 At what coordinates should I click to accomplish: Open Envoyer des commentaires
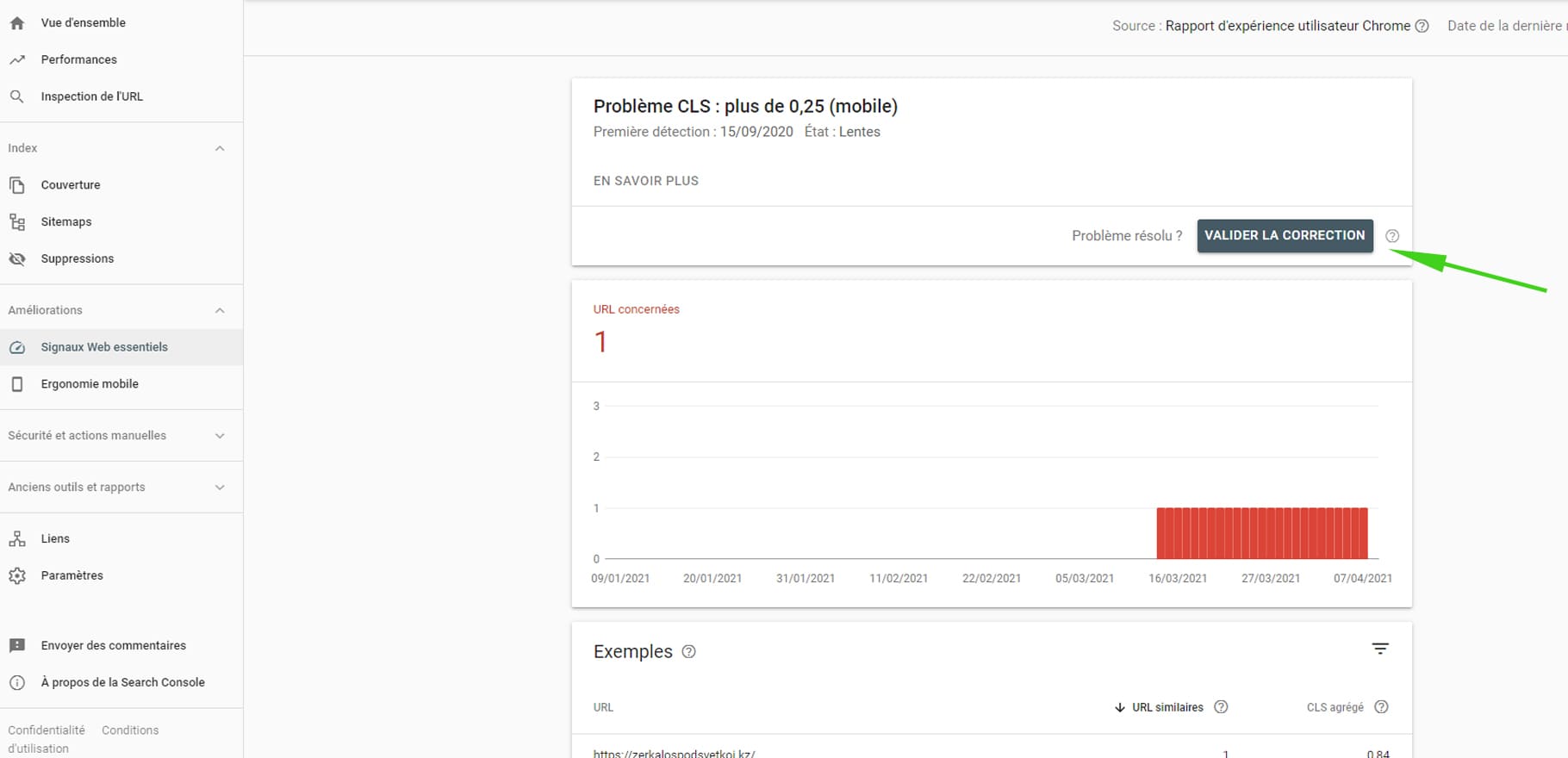(x=113, y=645)
